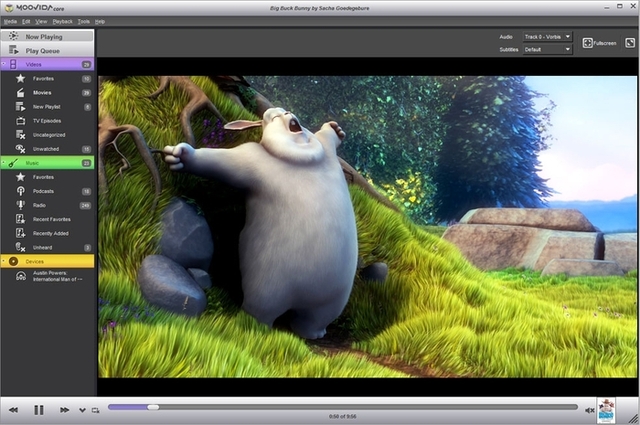640x425 pixels.
Task: Click the Videos section header label
Action: pyautogui.click(x=33, y=65)
